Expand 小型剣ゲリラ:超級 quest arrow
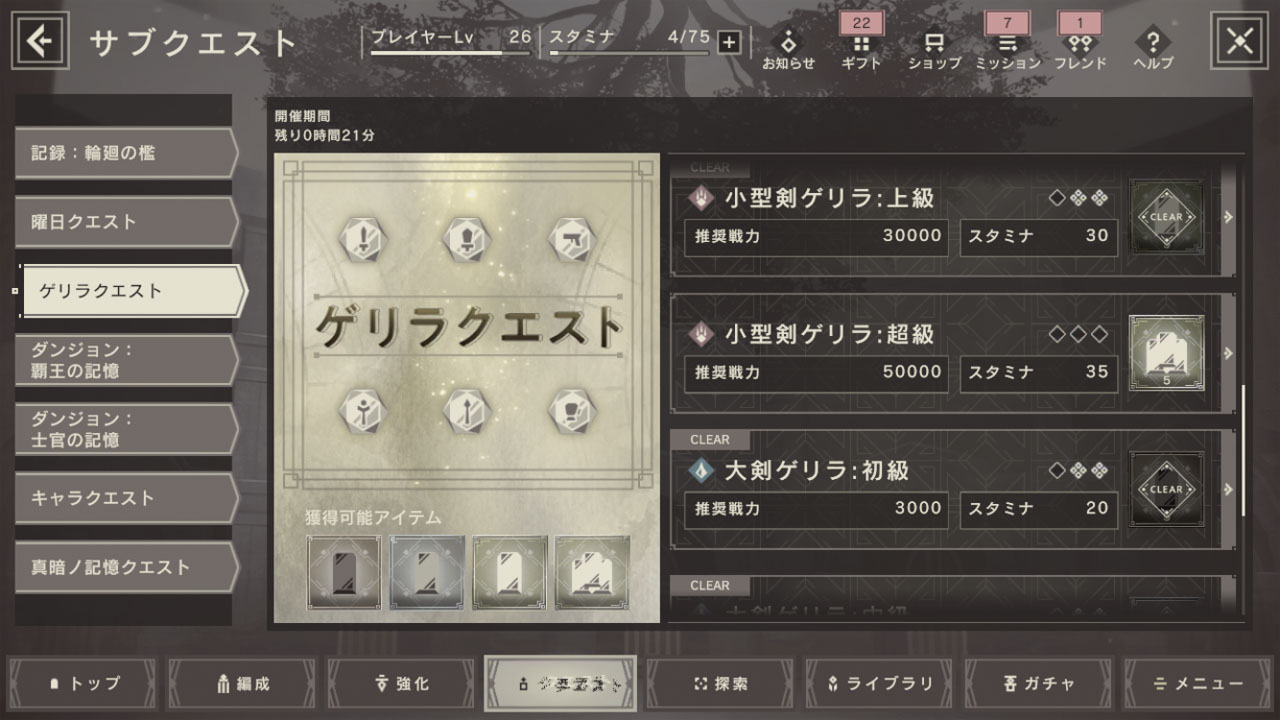The height and width of the screenshot is (720, 1280). 1228,353
